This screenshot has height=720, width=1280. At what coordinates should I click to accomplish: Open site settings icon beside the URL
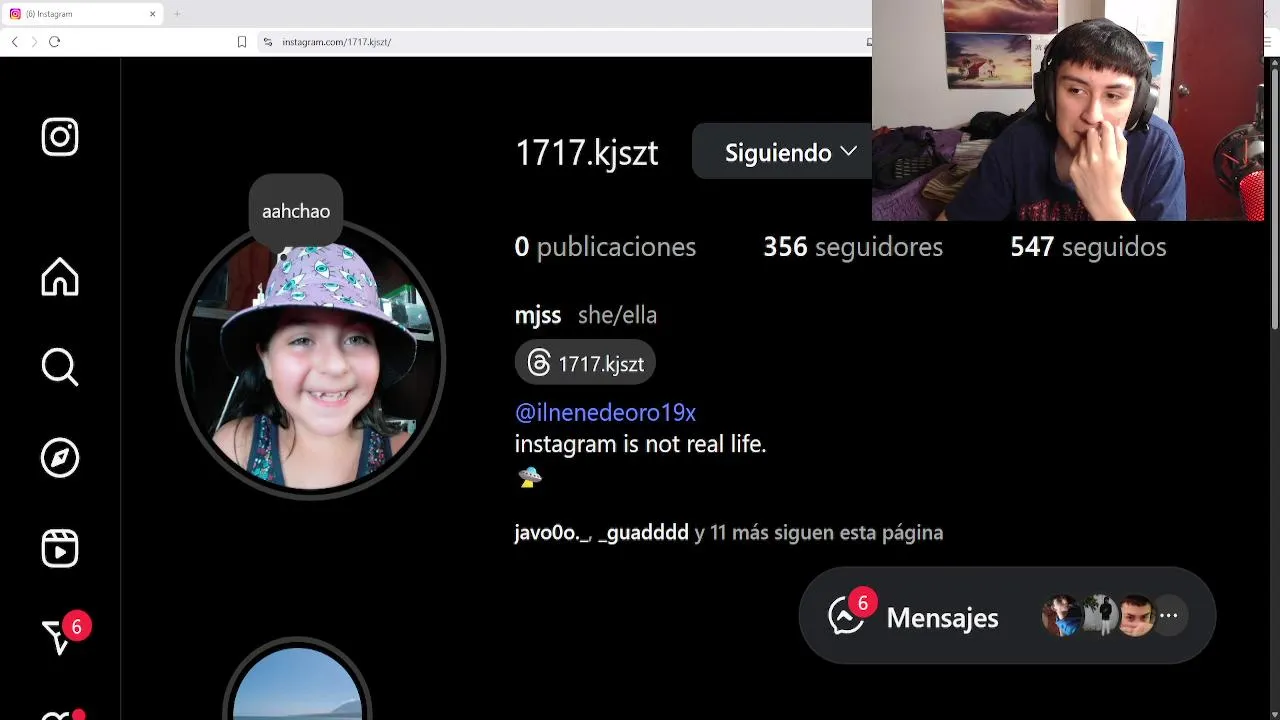pyautogui.click(x=267, y=42)
